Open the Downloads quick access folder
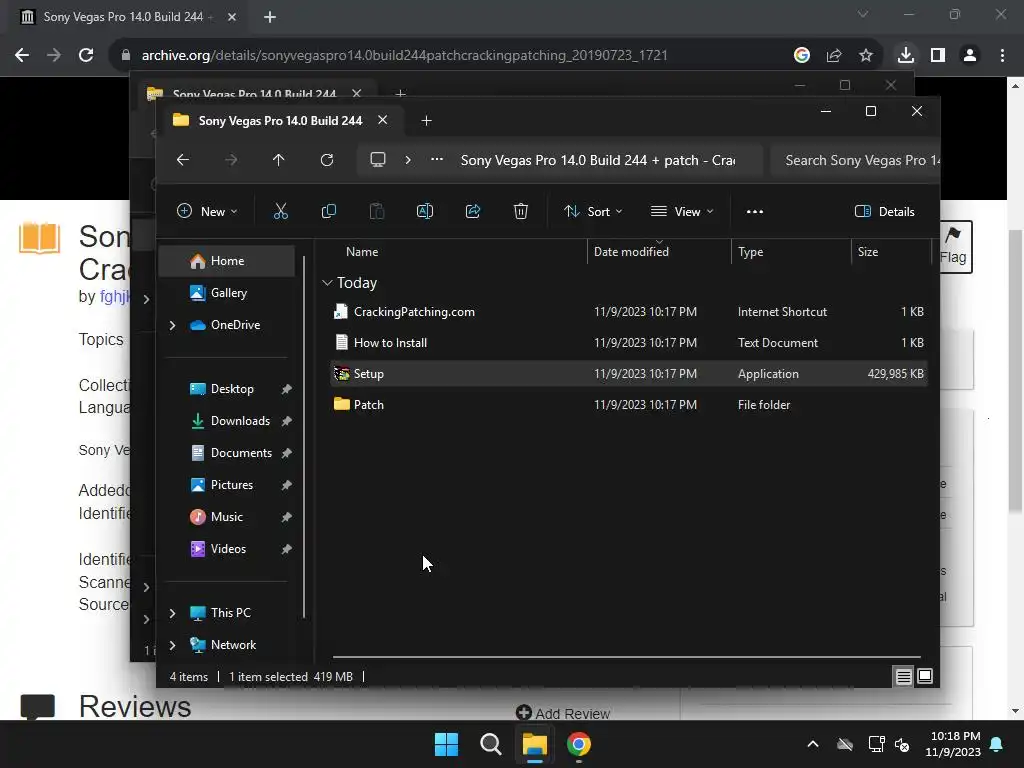Viewport: 1024px width, 768px height. (x=227, y=421)
